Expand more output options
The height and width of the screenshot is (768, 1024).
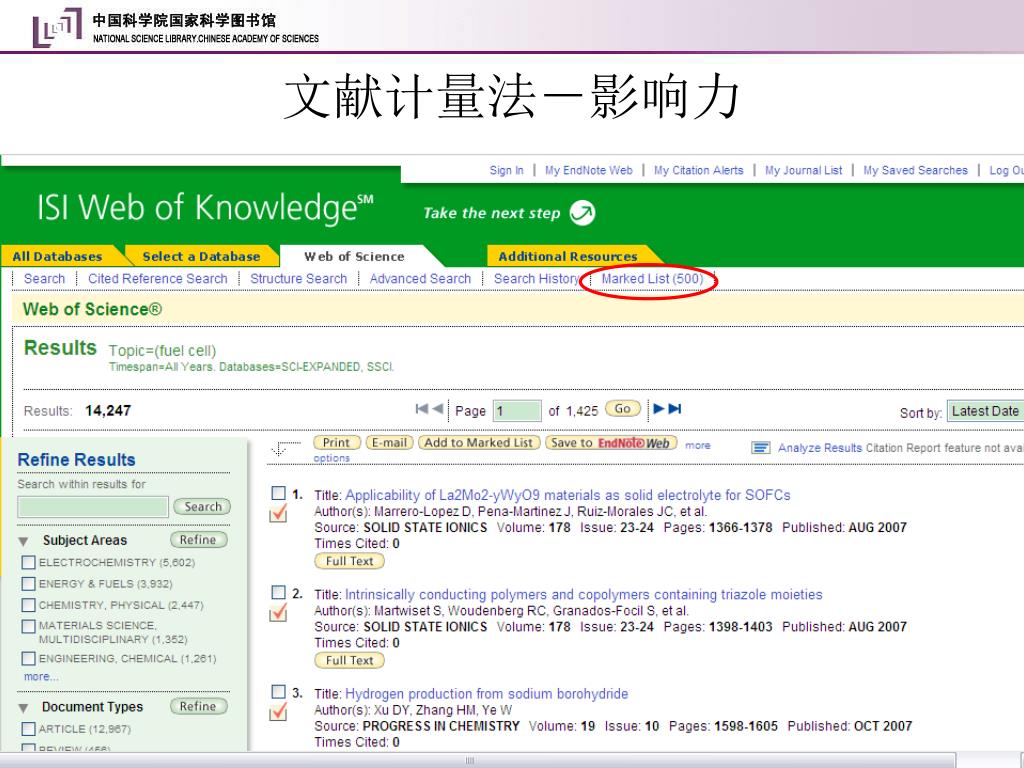click(697, 445)
